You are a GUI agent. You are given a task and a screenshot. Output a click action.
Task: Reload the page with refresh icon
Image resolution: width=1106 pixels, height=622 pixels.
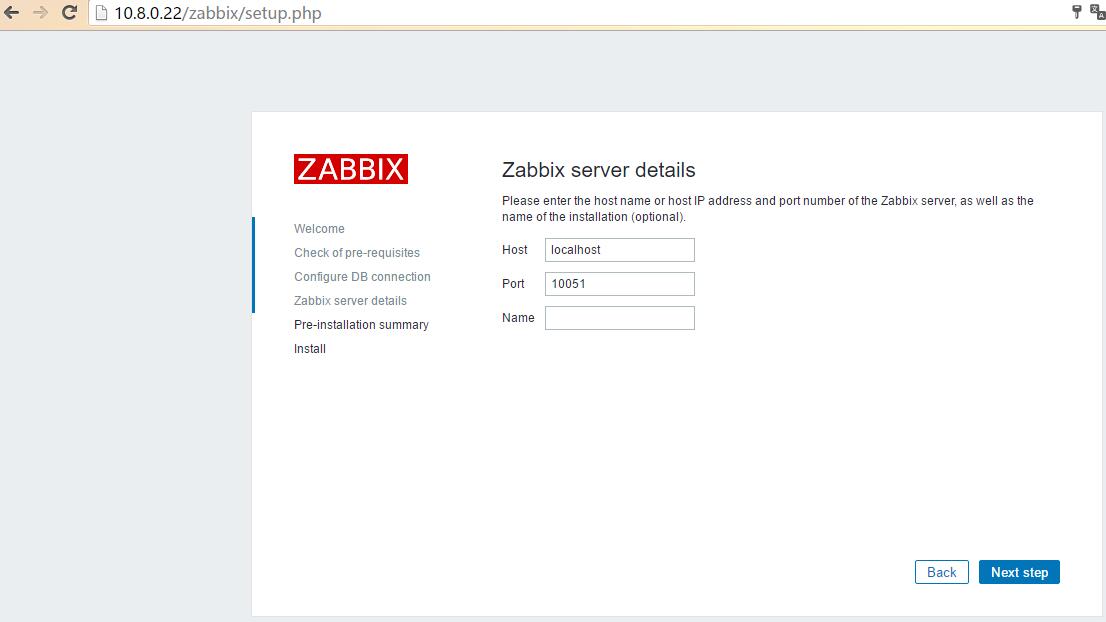pos(69,12)
